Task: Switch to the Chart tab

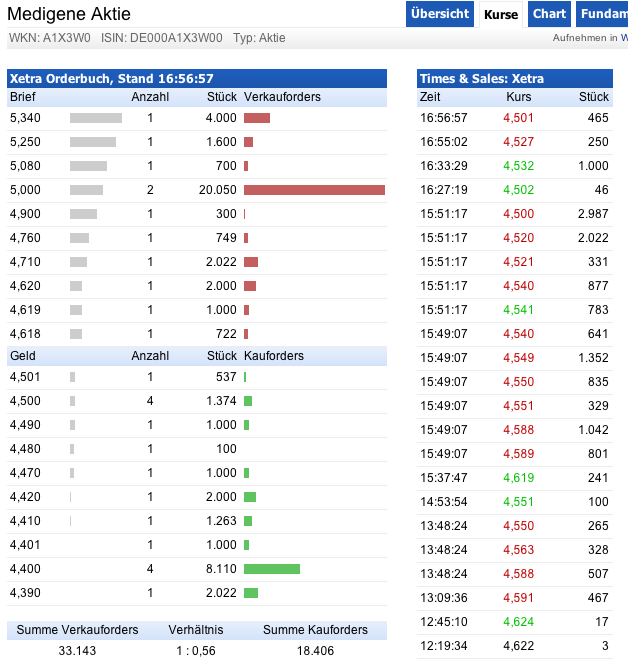Action: point(549,14)
